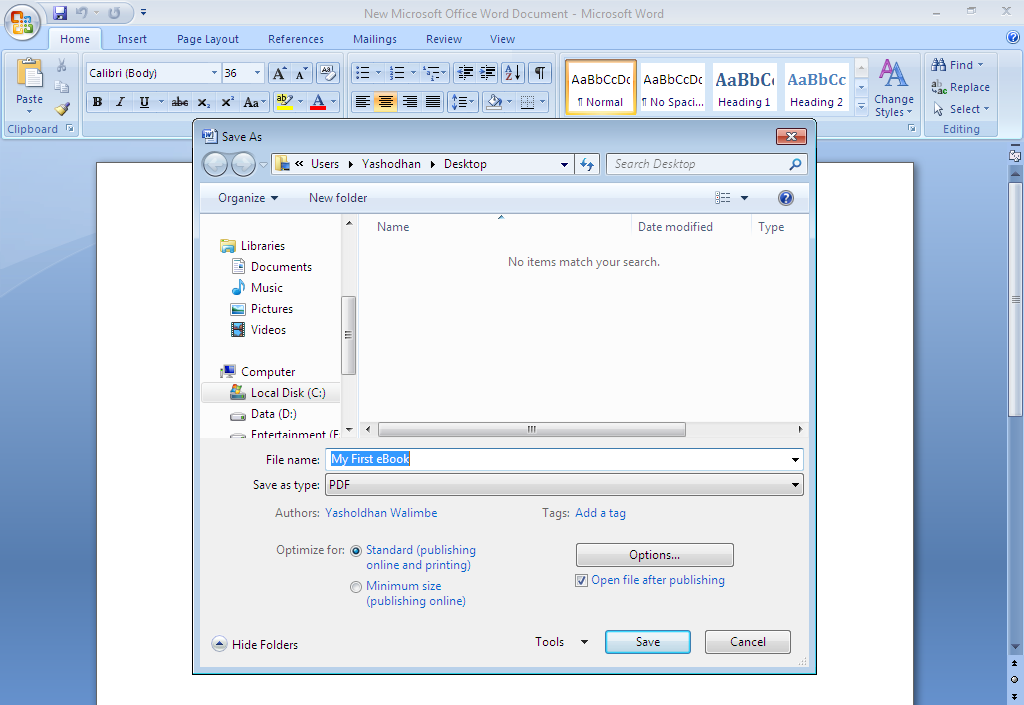Viewport: 1024px width, 705px height.
Task: Click the font color red A icon
Action: tap(318, 102)
